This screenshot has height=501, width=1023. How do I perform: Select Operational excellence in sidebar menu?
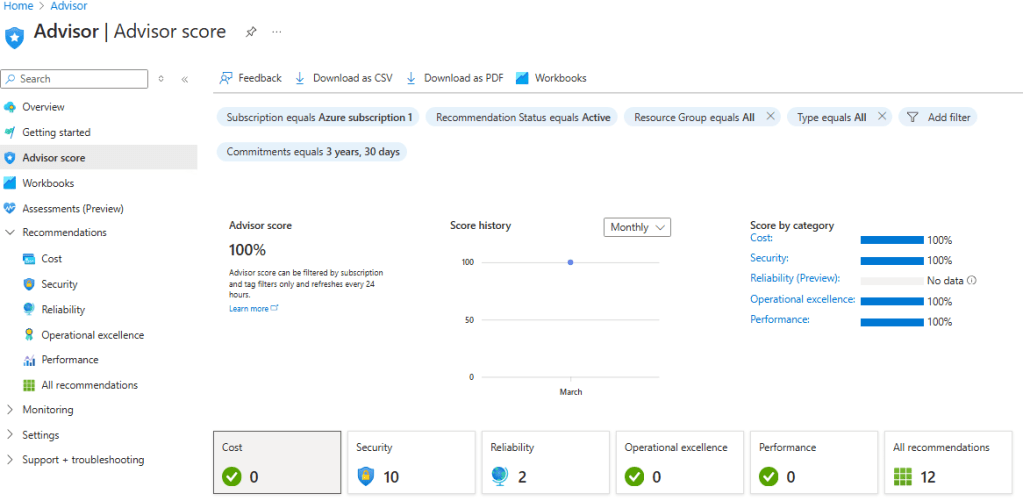[x=92, y=335]
